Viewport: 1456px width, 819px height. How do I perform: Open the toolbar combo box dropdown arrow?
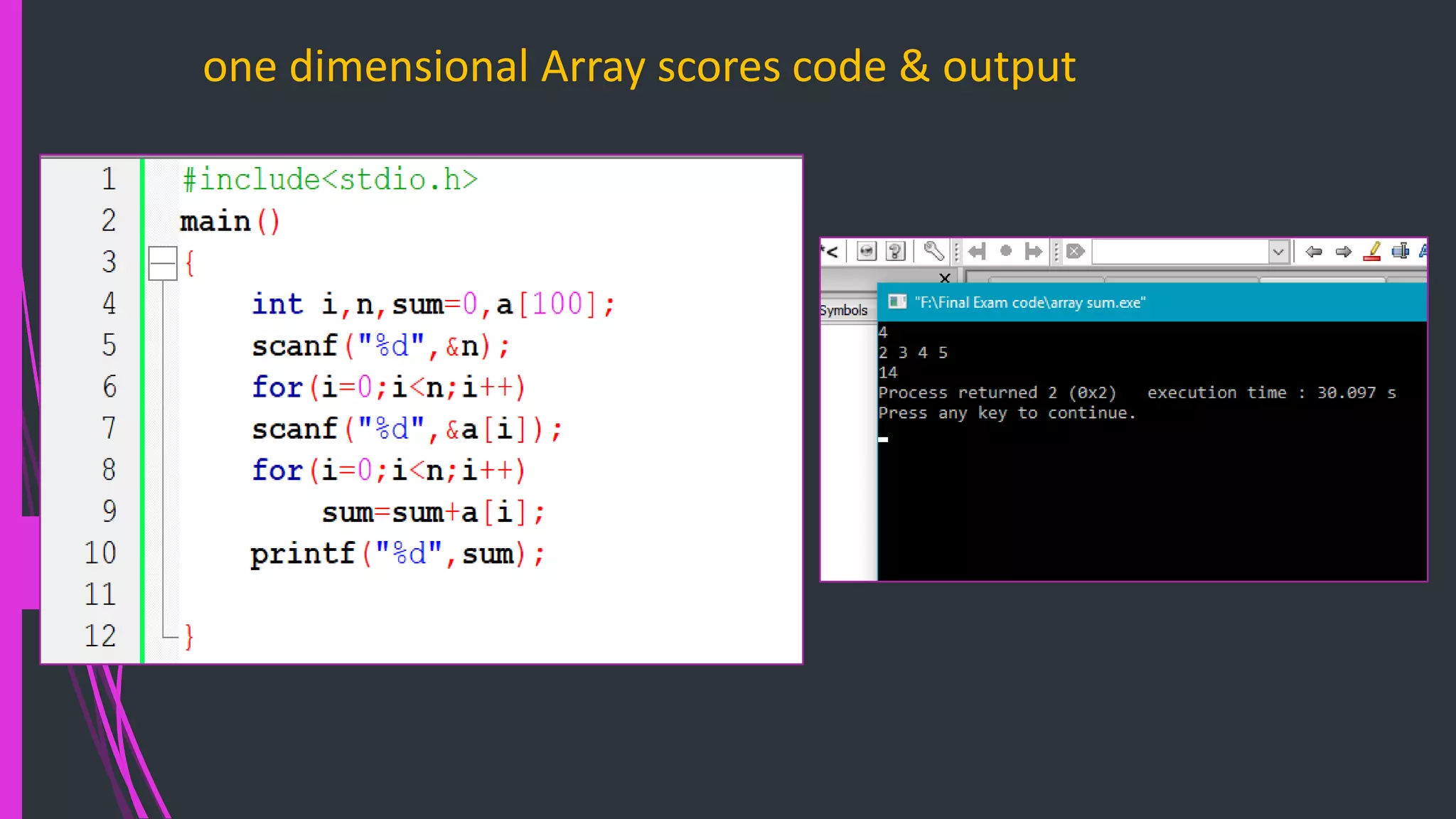point(1278,252)
